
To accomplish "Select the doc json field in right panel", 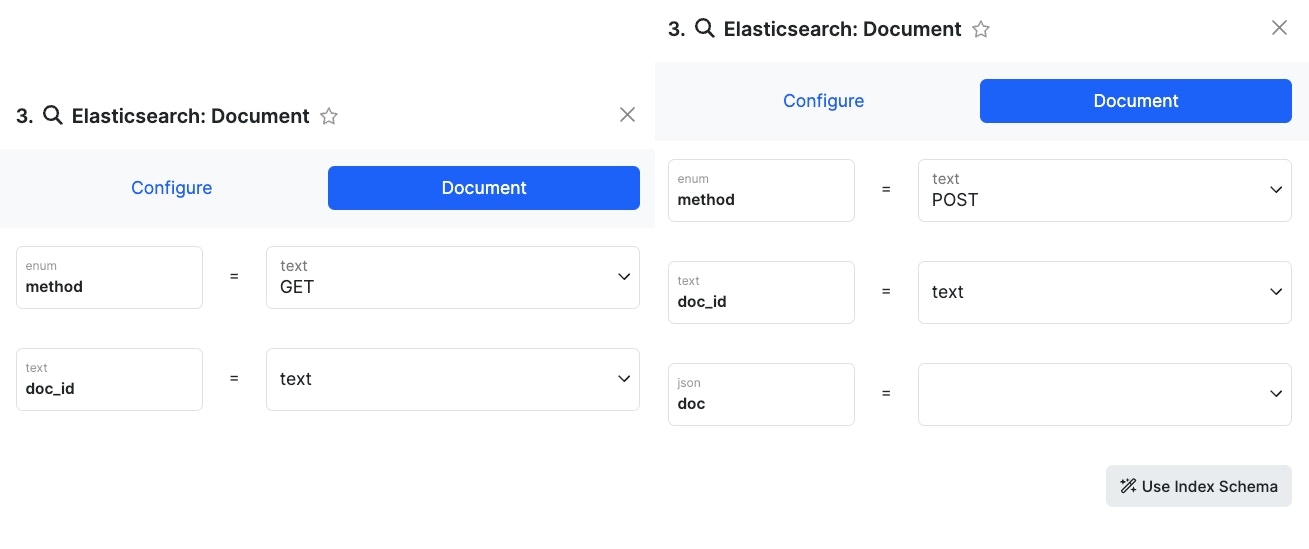I will coord(761,394).
